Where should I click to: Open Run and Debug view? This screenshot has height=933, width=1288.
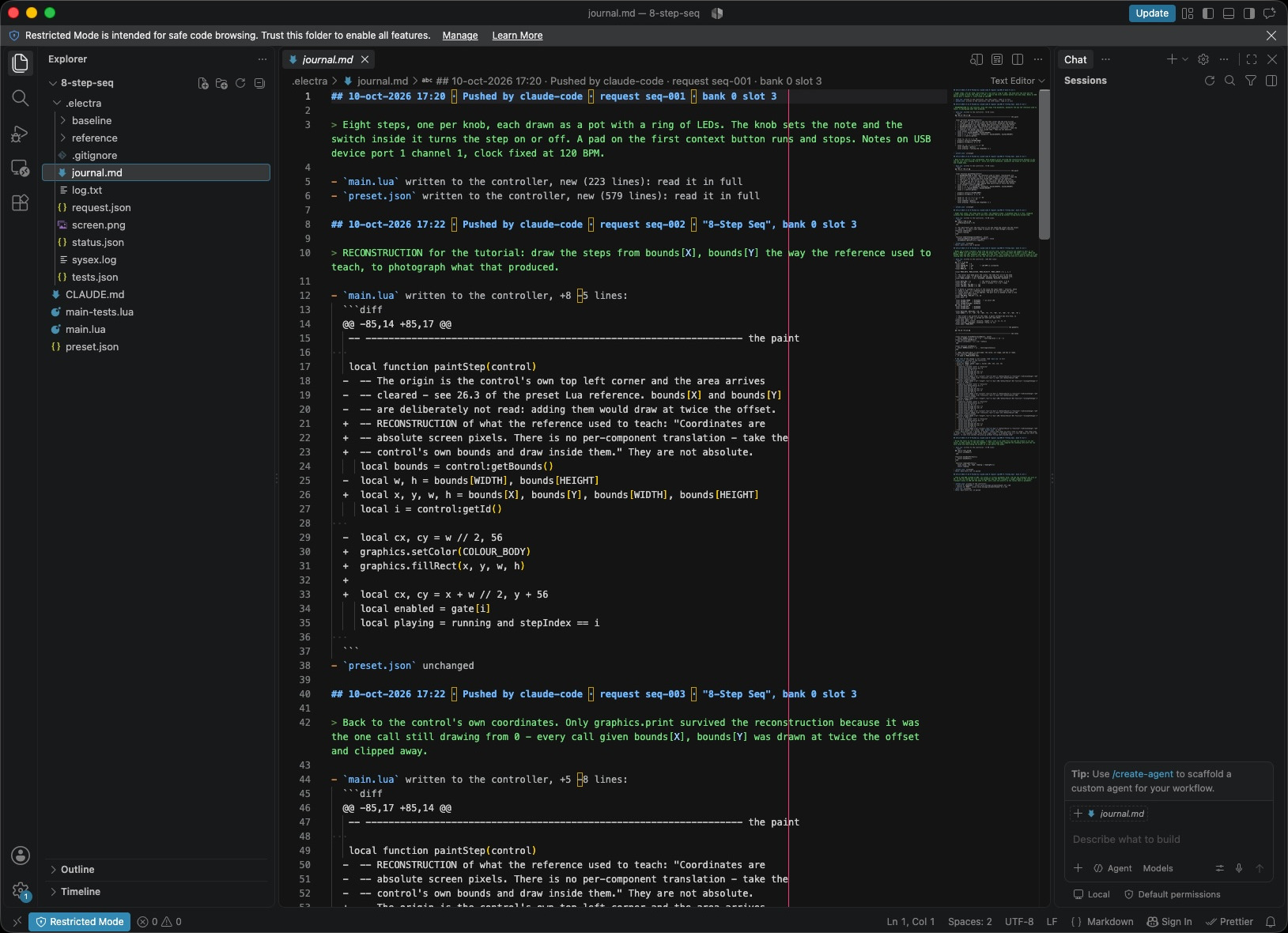(21, 134)
